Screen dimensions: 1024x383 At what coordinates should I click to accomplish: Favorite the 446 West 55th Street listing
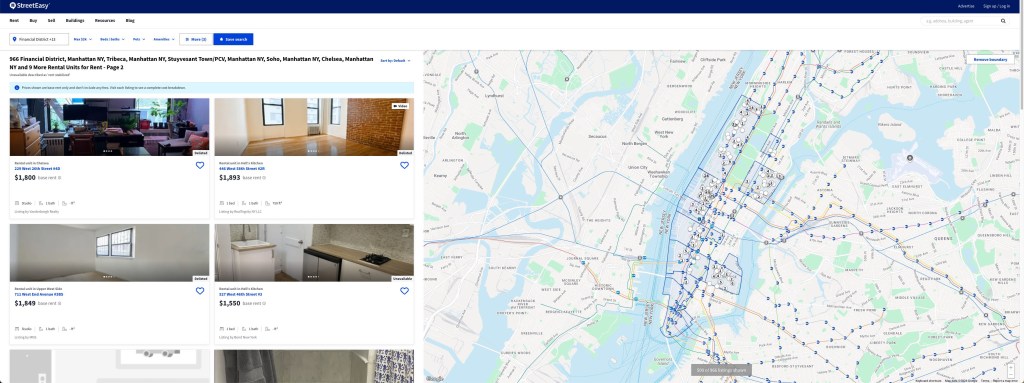pos(404,165)
